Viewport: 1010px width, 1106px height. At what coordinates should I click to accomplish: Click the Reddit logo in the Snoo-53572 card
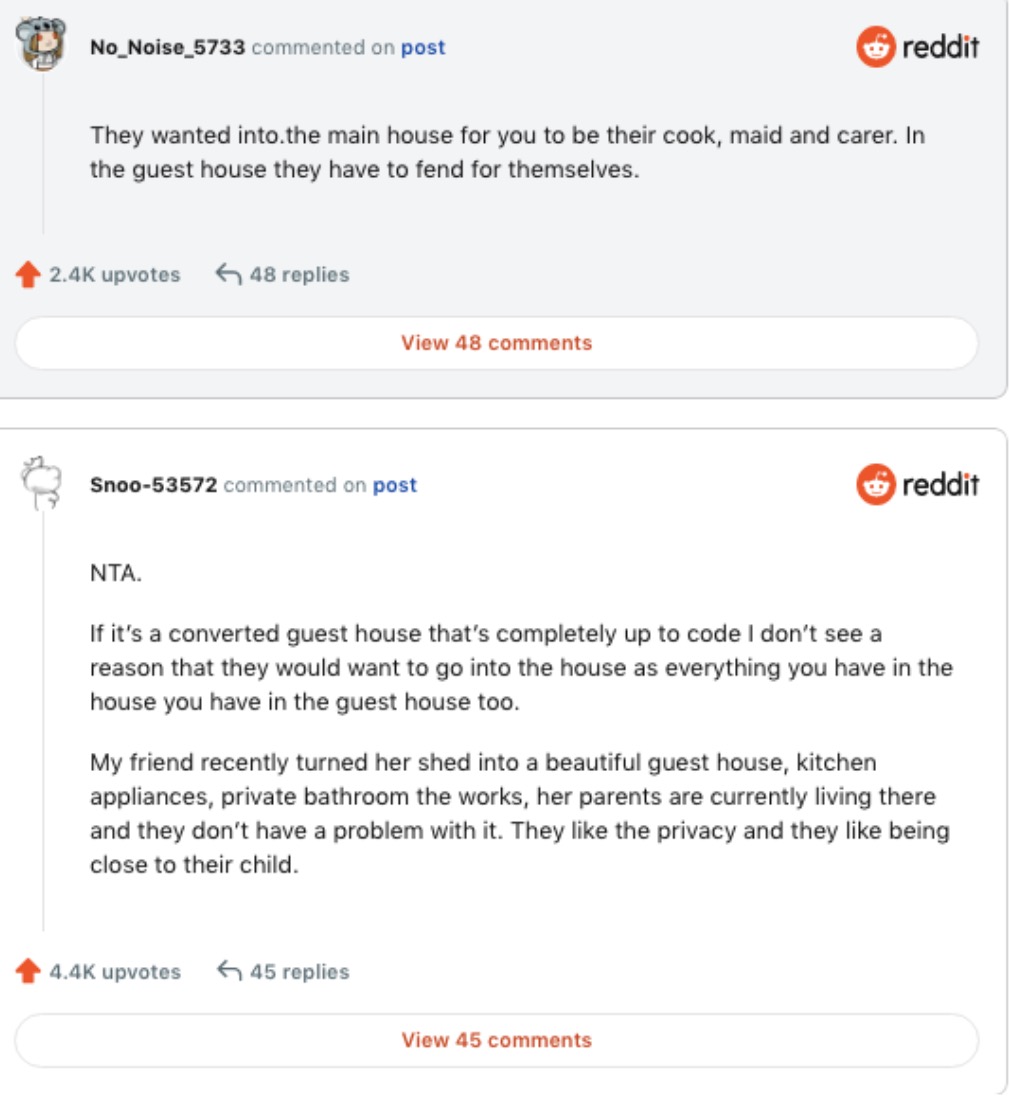pos(917,485)
